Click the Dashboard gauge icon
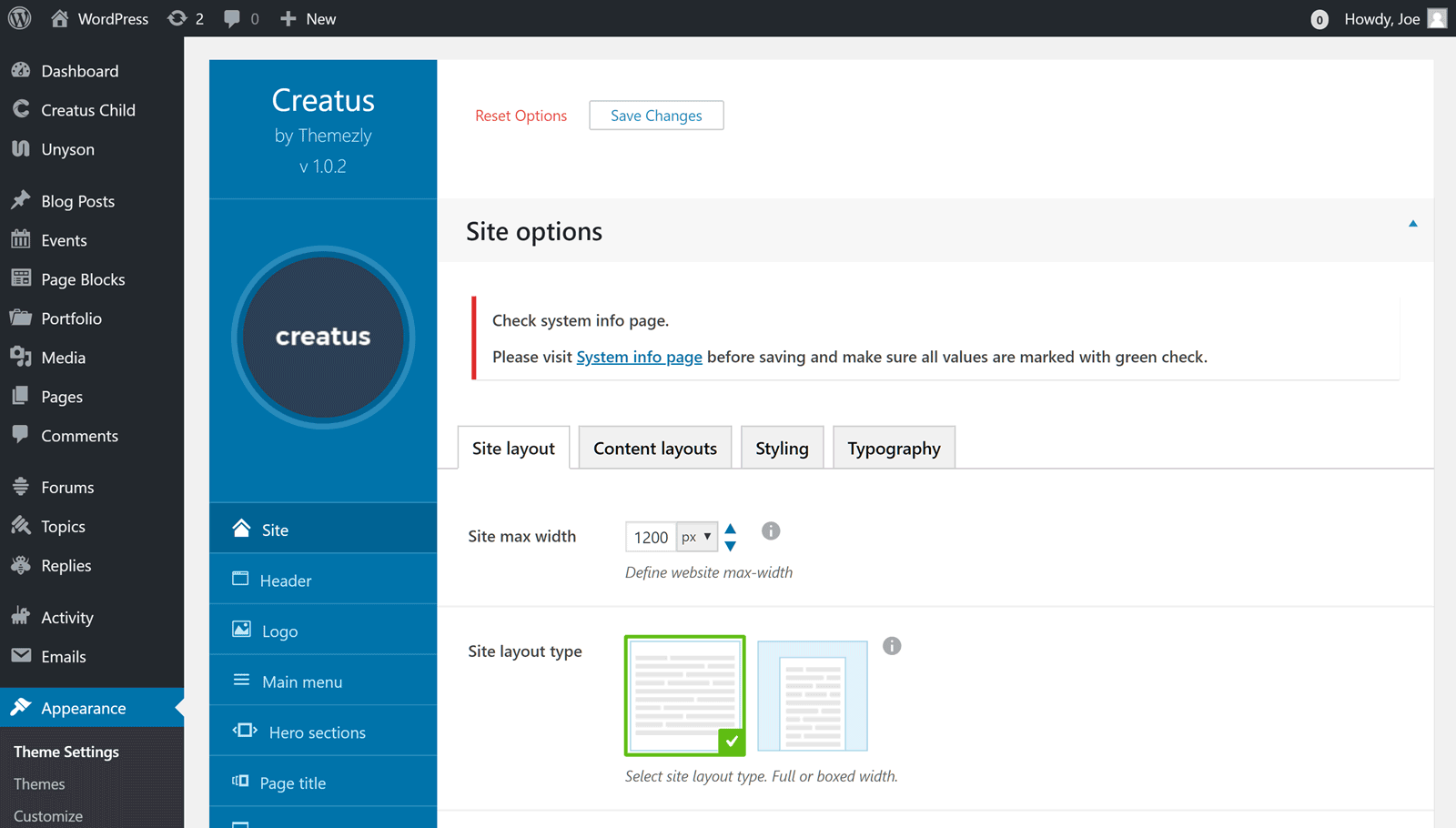Viewport: 1456px width, 828px height. (21, 70)
